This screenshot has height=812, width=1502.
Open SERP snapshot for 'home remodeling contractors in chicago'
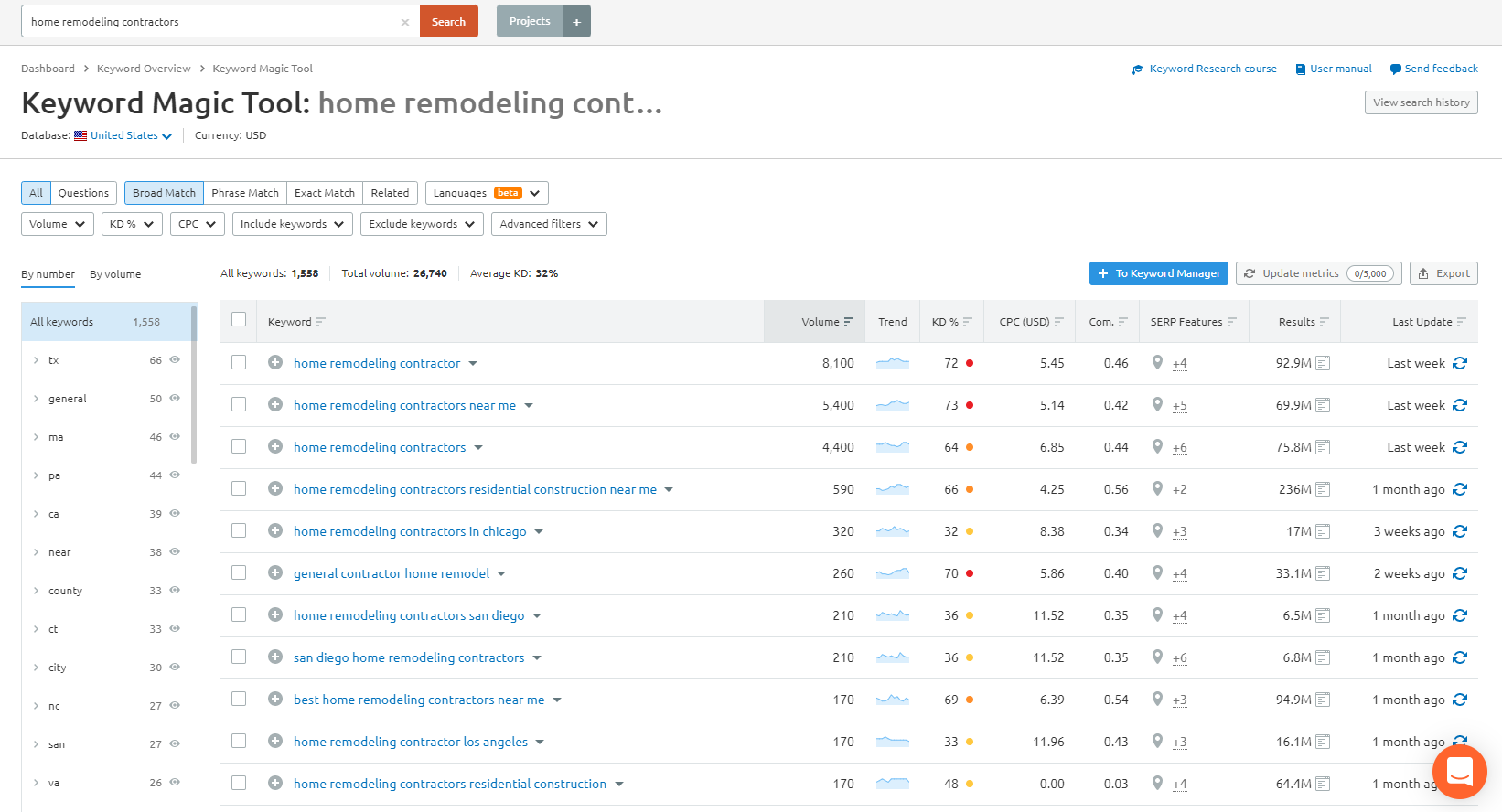[1323, 531]
